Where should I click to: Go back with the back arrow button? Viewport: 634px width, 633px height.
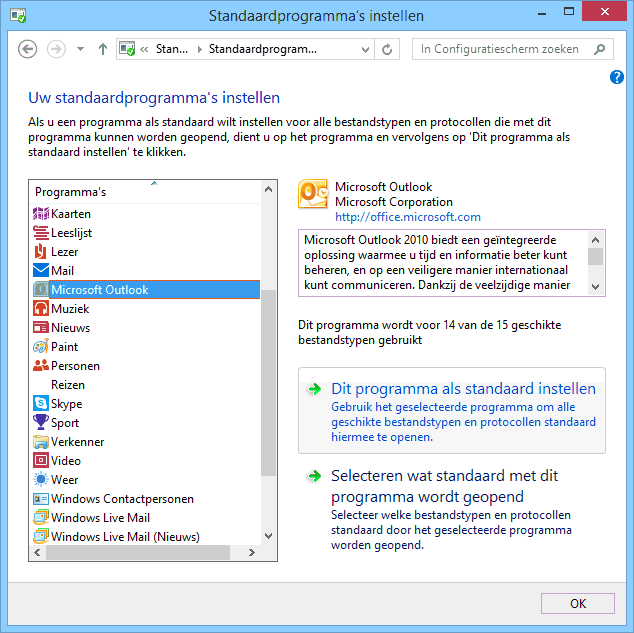[27, 49]
